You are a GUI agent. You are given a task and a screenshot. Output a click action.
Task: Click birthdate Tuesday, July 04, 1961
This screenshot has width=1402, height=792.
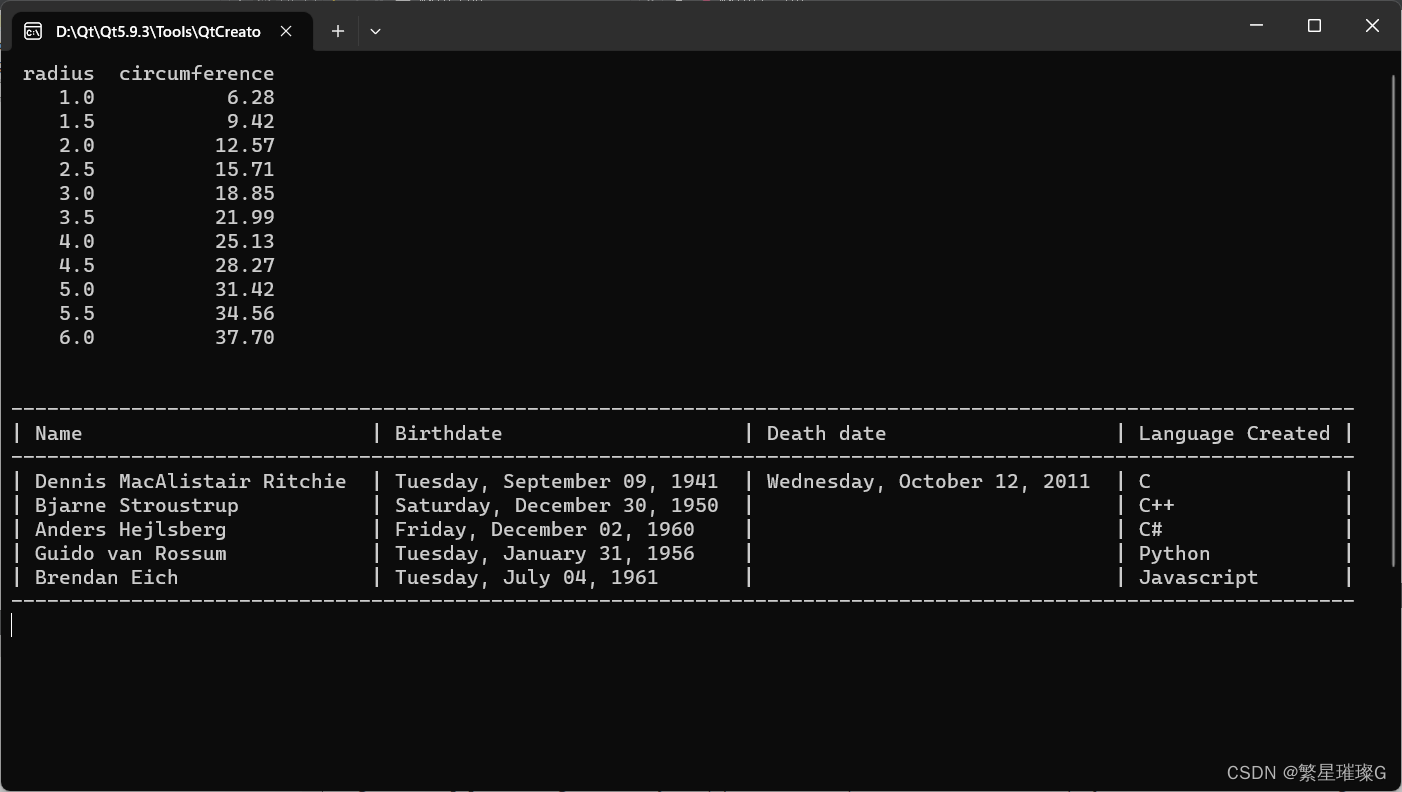point(526,577)
